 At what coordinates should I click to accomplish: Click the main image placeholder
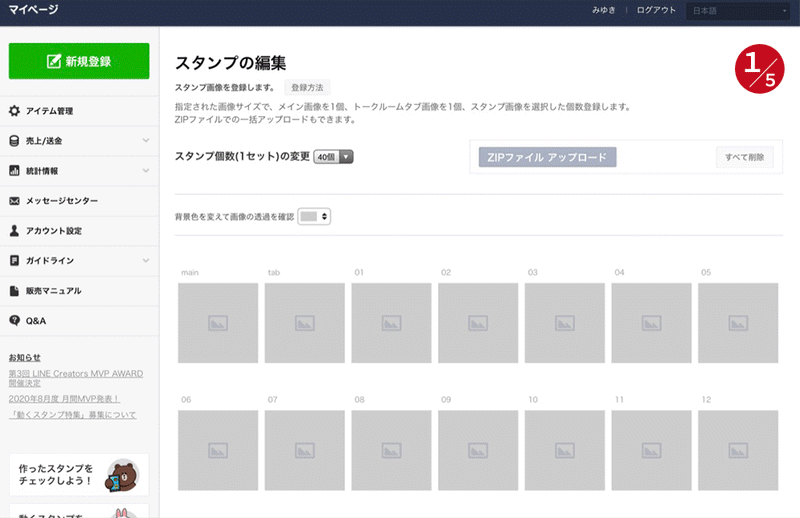[218, 323]
